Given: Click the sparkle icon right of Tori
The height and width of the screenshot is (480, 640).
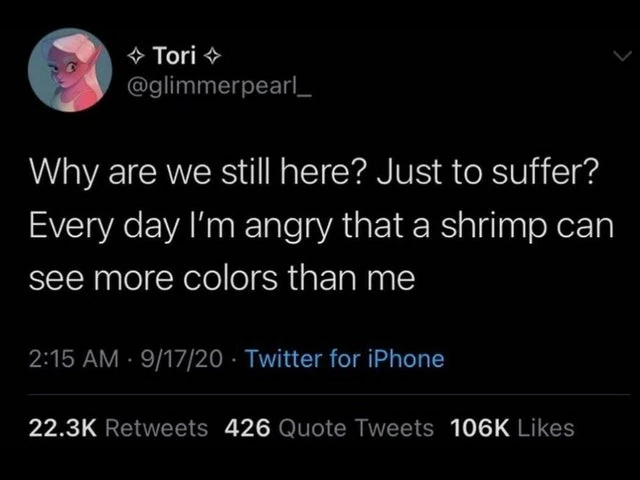Looking at the screenshot, I should (212, 57).
